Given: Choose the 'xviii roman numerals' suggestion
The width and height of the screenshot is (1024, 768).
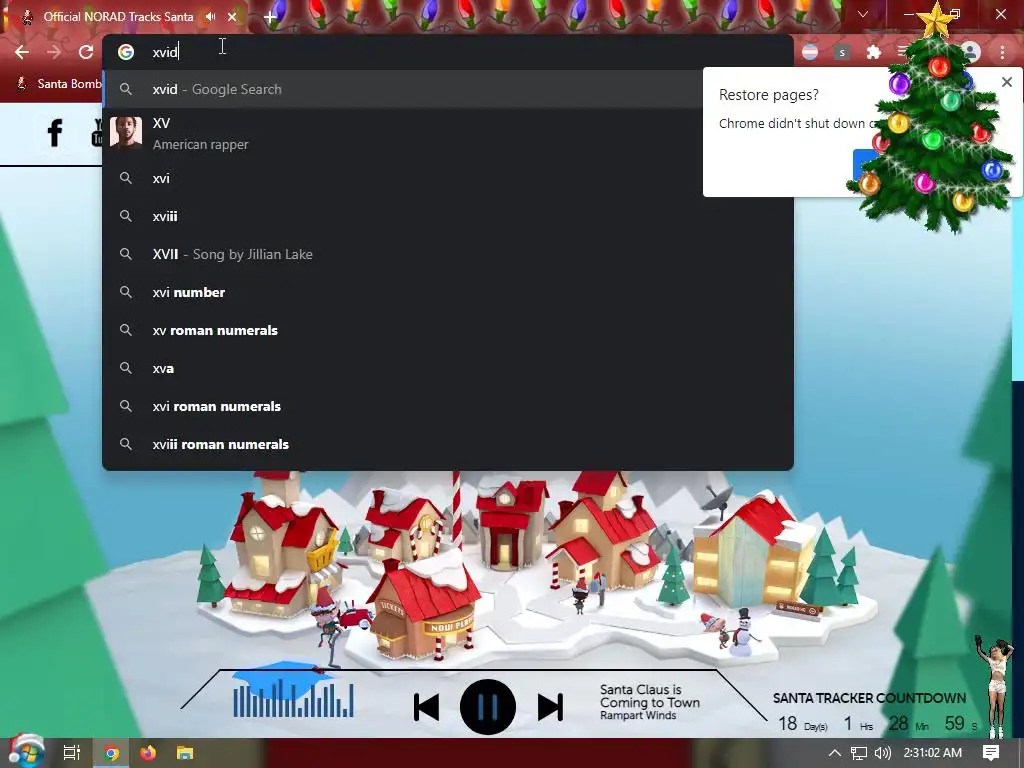Looking at the screenshot, I should (x=448, y=444).
